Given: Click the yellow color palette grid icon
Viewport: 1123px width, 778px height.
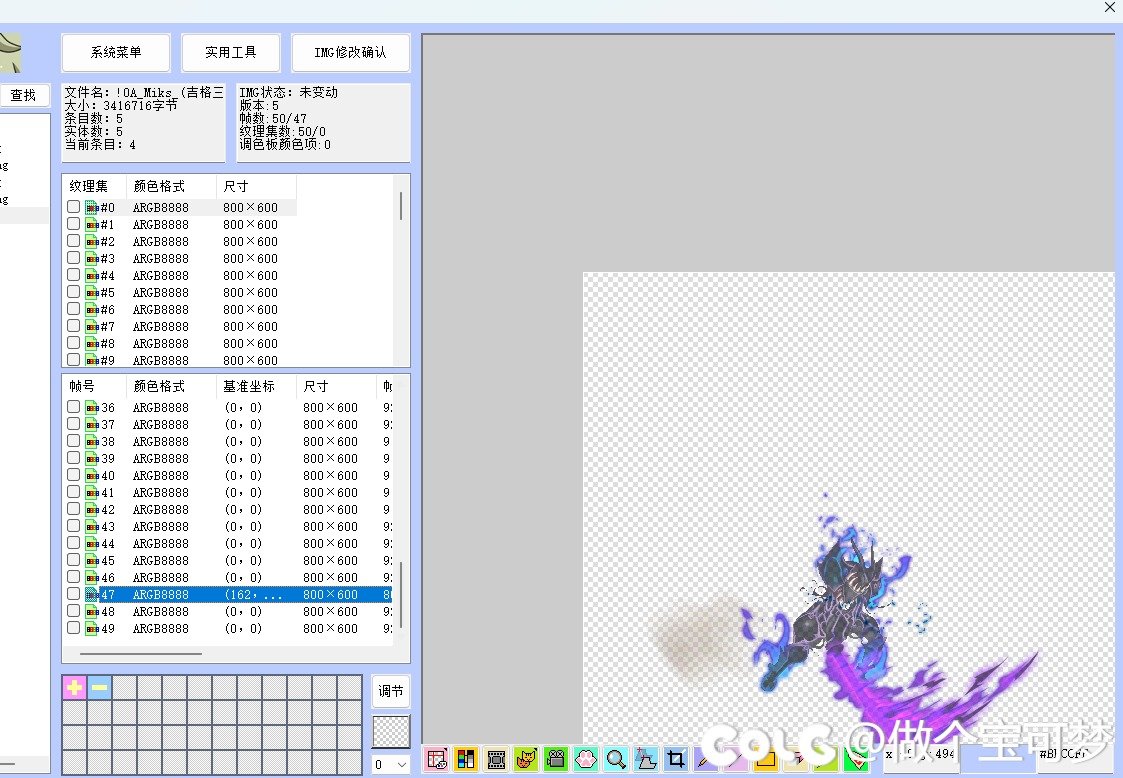Looking at the screenshot, I should click(466, 759).
